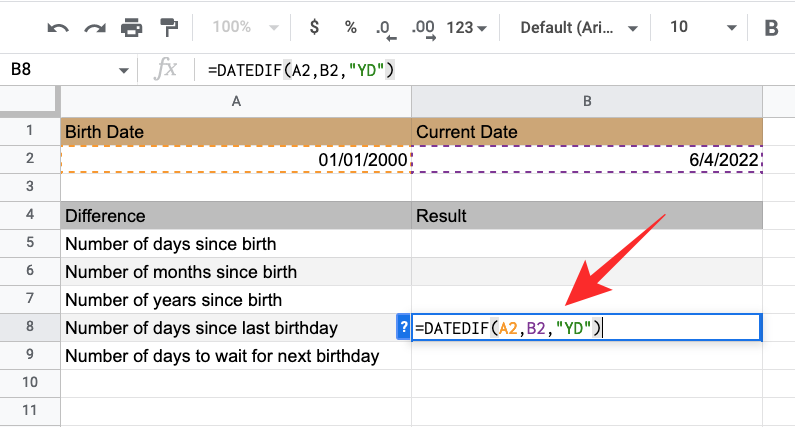Expand the Default (Arial) font dropdown

click(x=573, y=28)
